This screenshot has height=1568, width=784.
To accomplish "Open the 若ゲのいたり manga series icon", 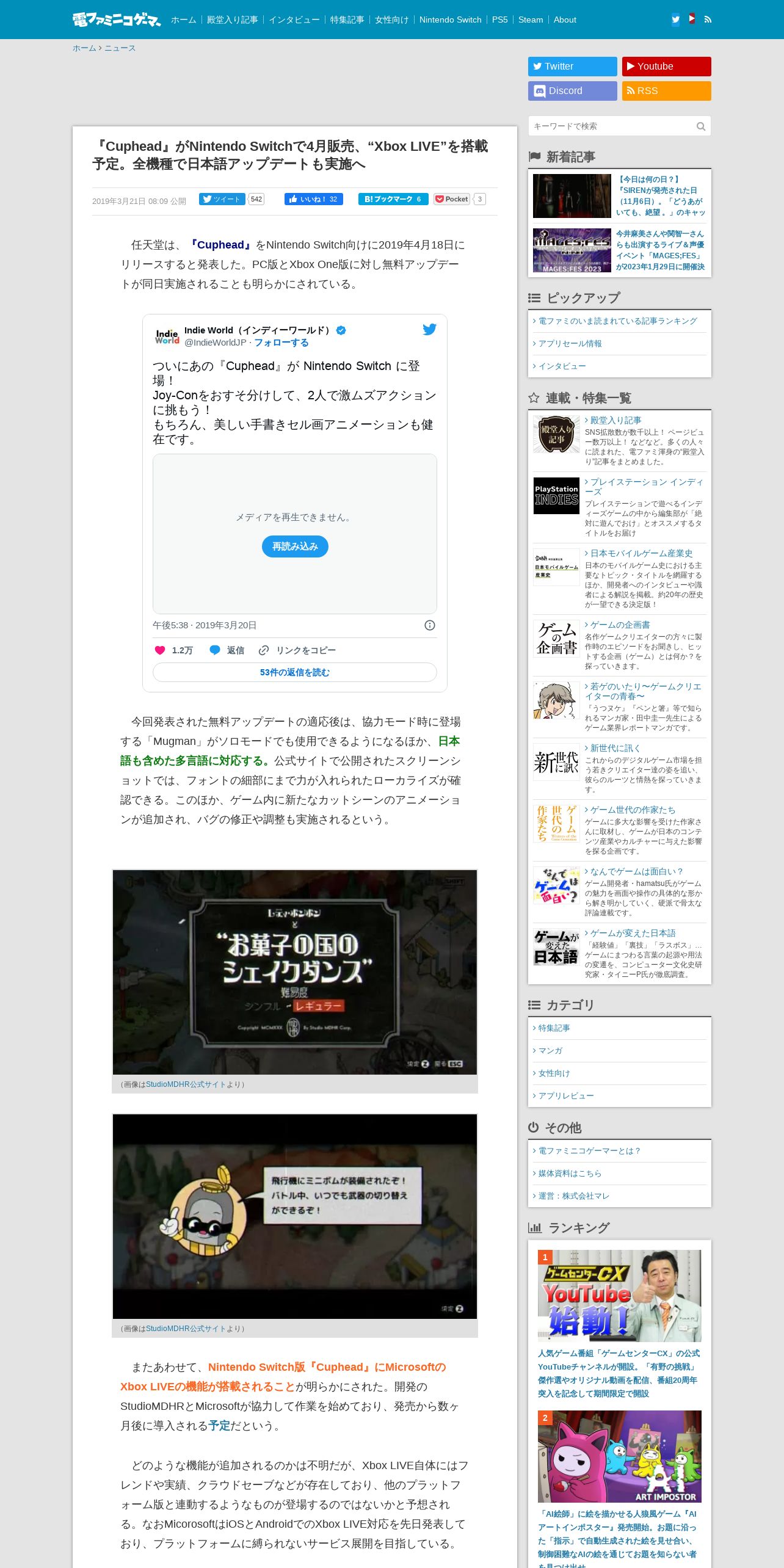I will 556,700.
